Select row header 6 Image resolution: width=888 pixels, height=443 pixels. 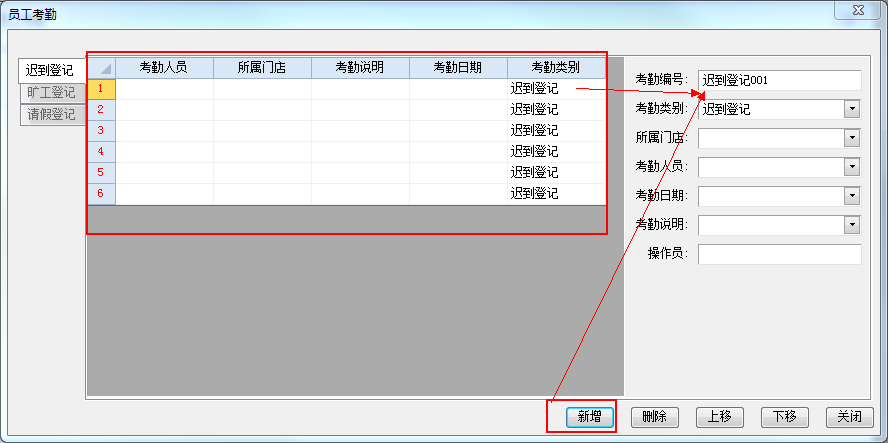102,194
